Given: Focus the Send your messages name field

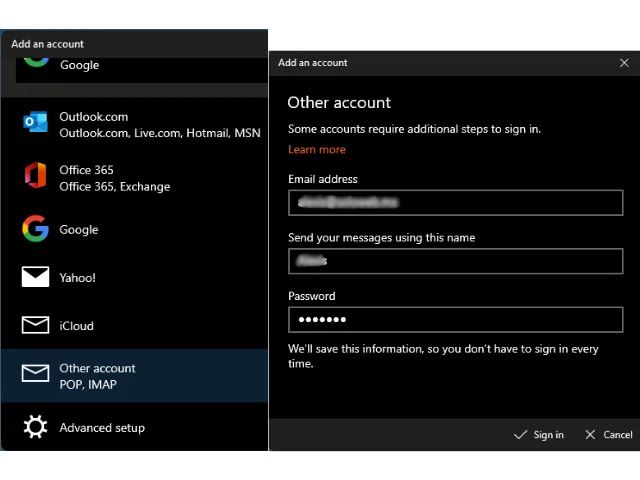Looking at the screenshot, I should coord(456,261).
